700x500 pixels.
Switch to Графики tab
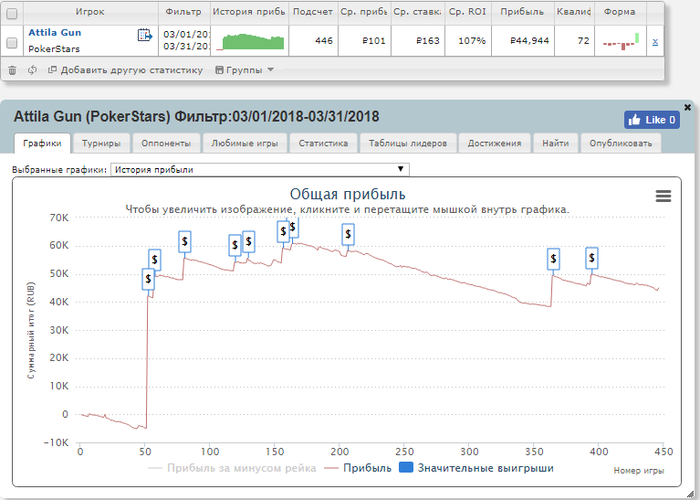point(42,143)
